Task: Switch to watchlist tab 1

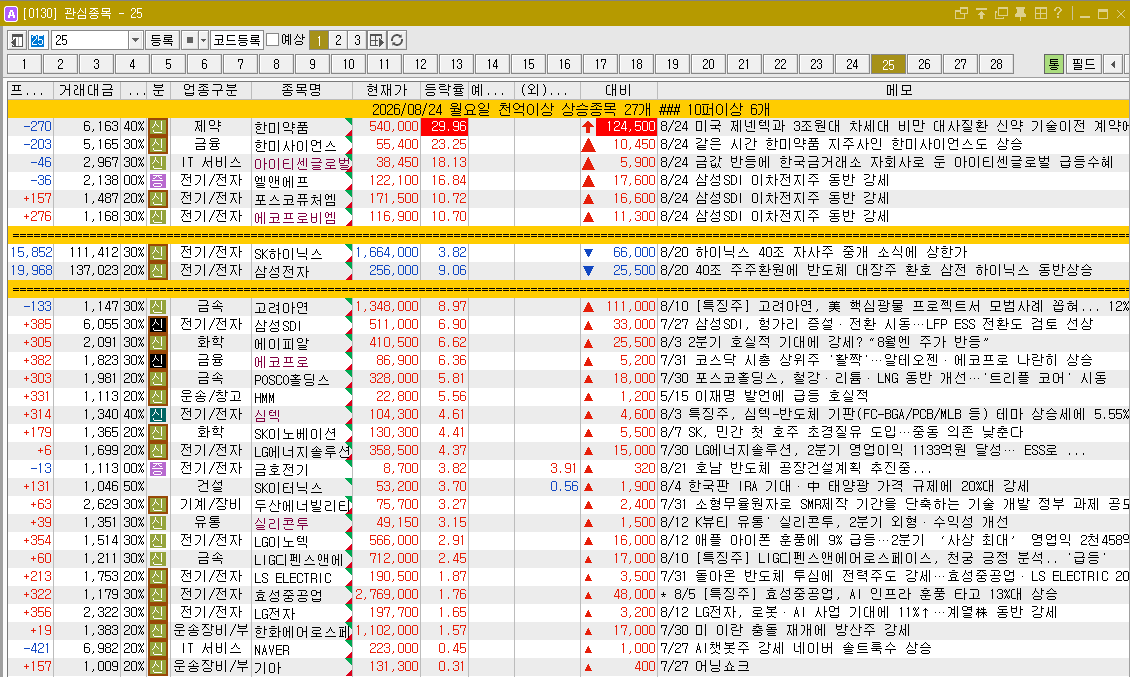Action: pyautogui.click(x=25, y=64)
